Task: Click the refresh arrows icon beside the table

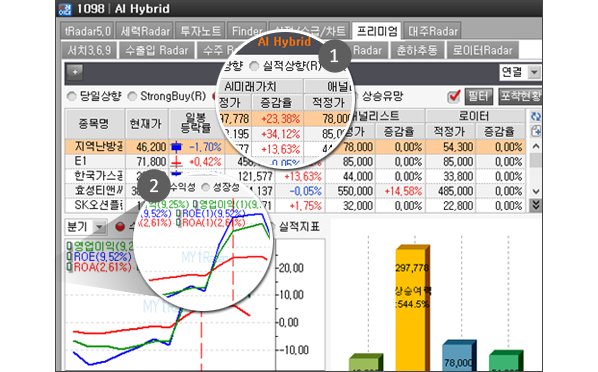Action: pyautogui.click(x=536, y=117)
